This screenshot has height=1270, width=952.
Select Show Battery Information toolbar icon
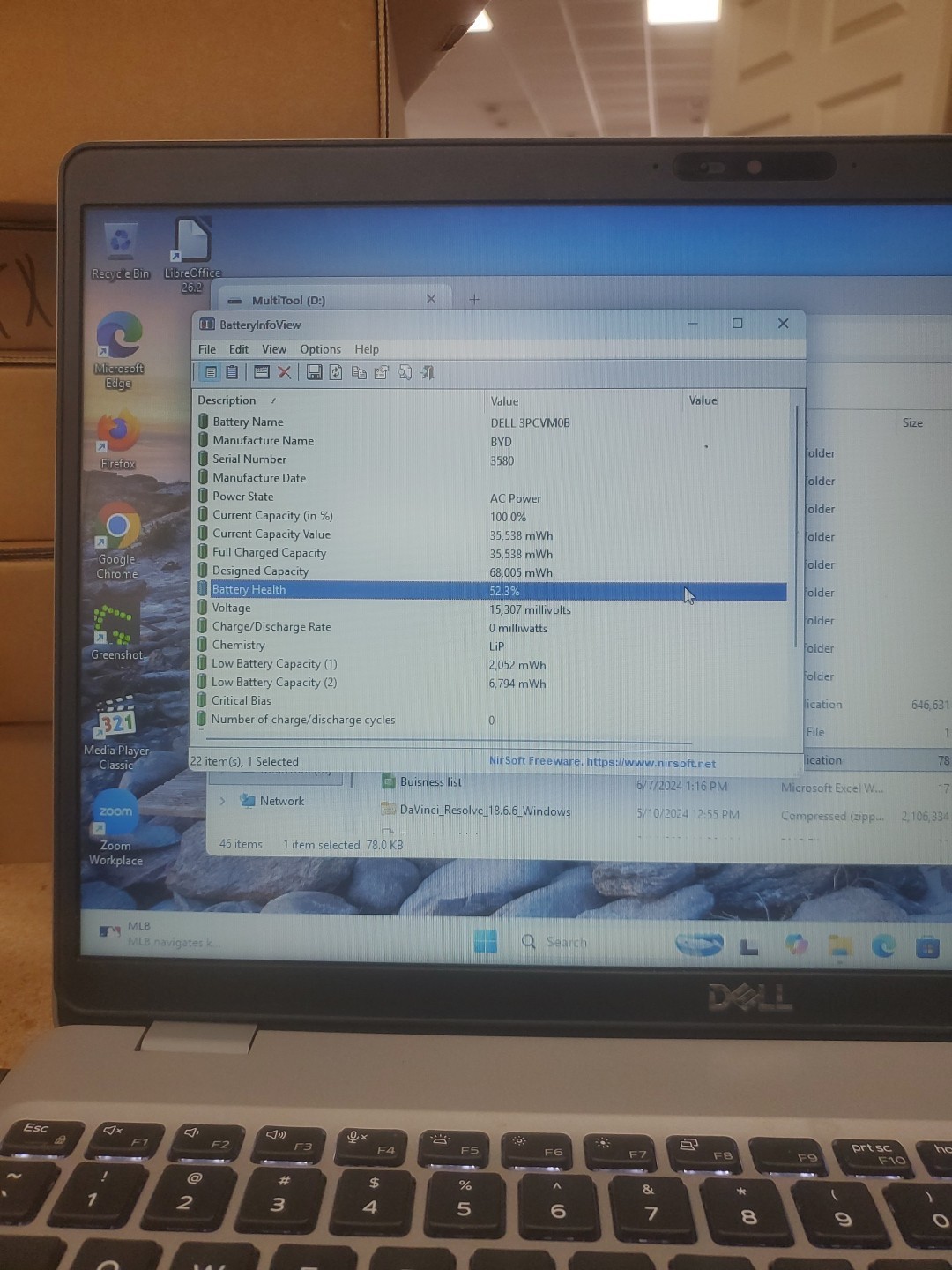pyautogui.click(x=211, y=372)
